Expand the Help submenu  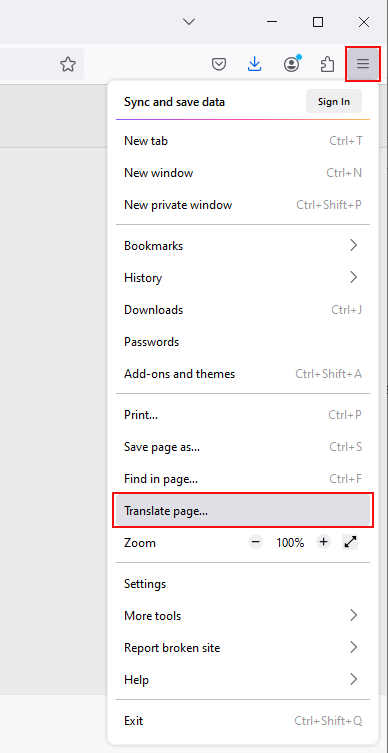pos(243,680)
